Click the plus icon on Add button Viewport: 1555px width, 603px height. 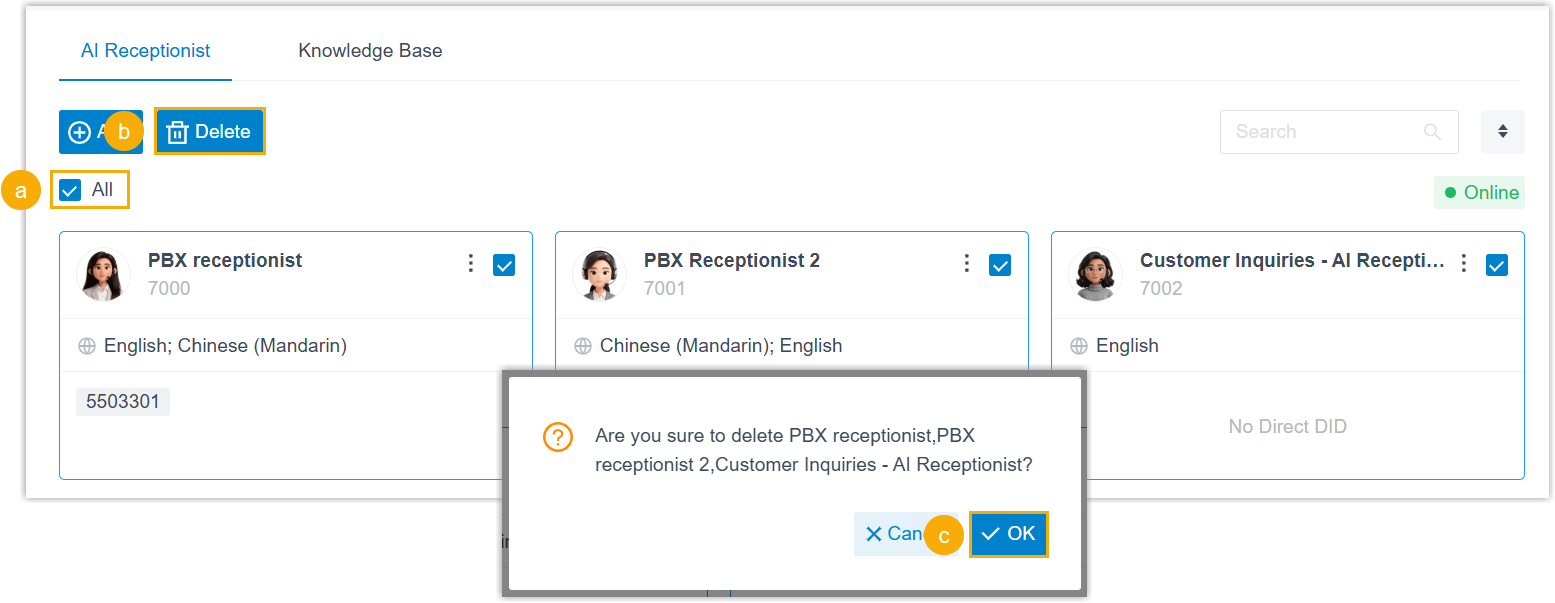(79, 132)
